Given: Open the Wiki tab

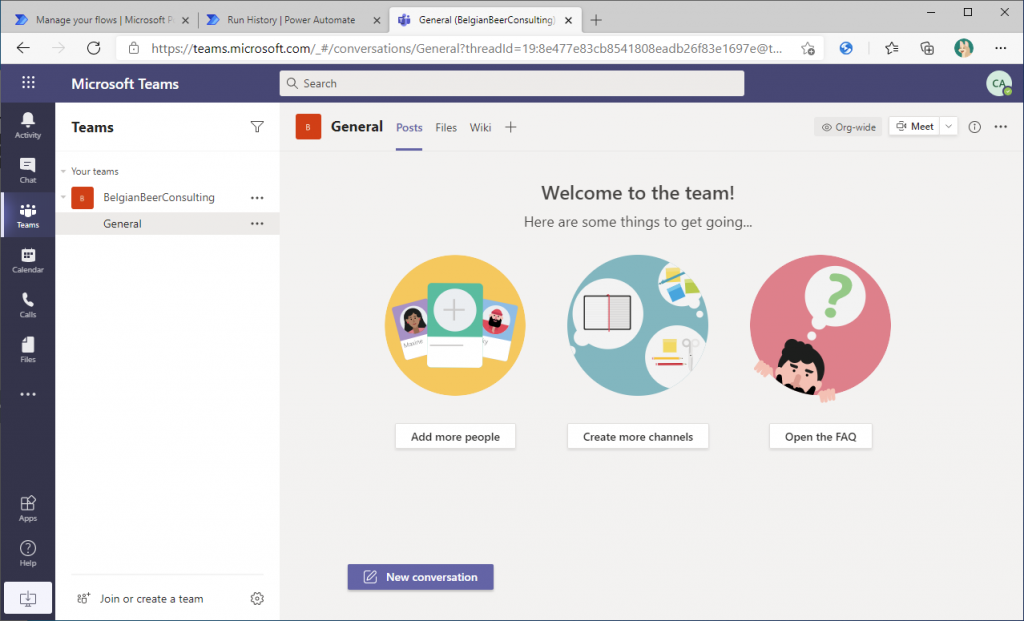Looking at the screenshot, I should click(480, 127).
